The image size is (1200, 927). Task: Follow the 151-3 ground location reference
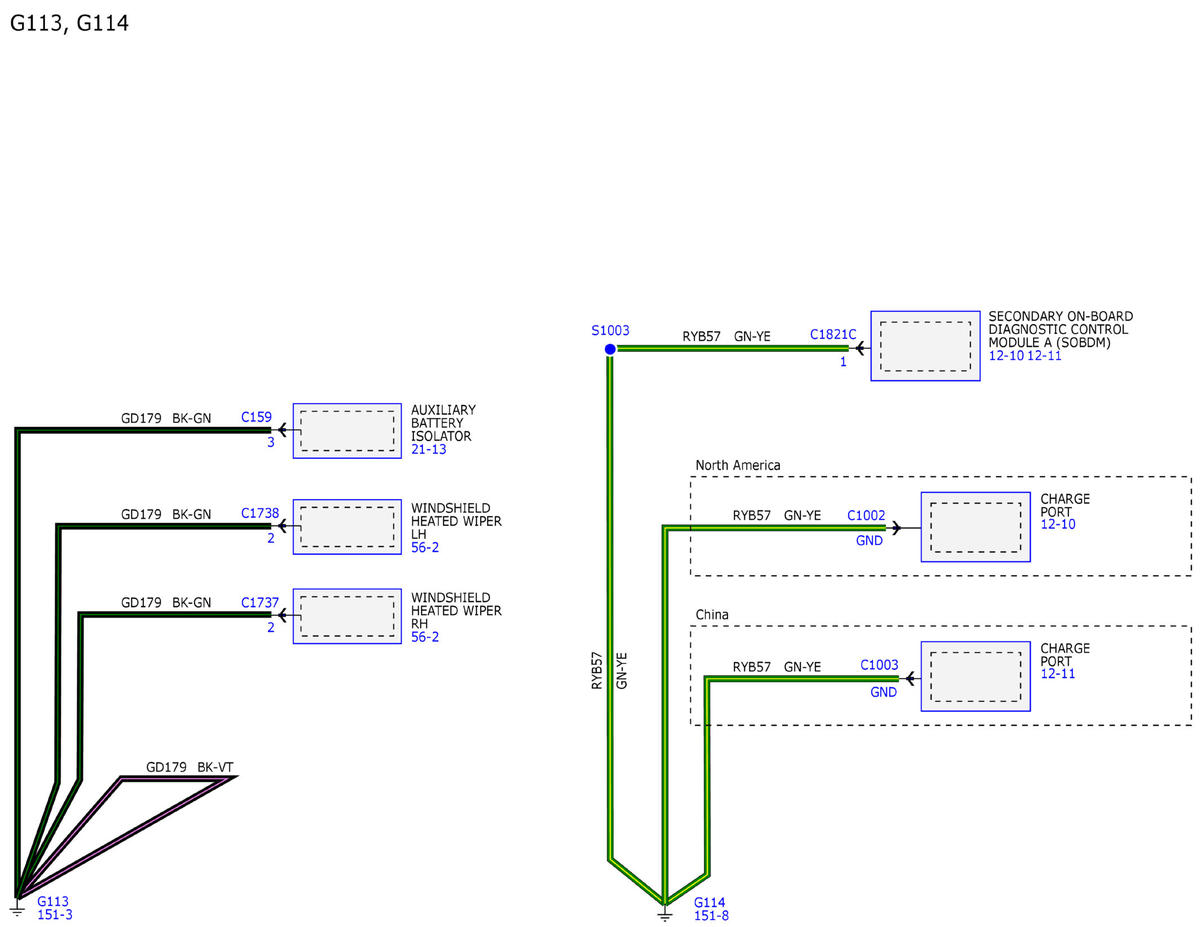[x=54, y=915]
